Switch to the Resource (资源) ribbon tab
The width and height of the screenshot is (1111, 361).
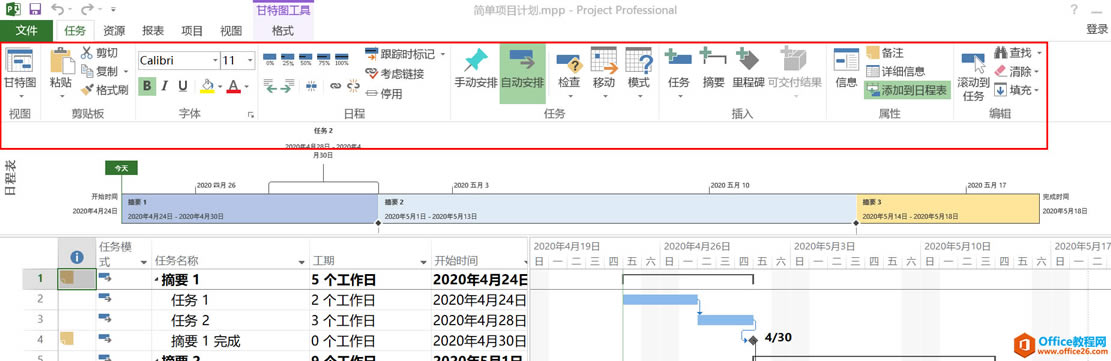(114, 30)
